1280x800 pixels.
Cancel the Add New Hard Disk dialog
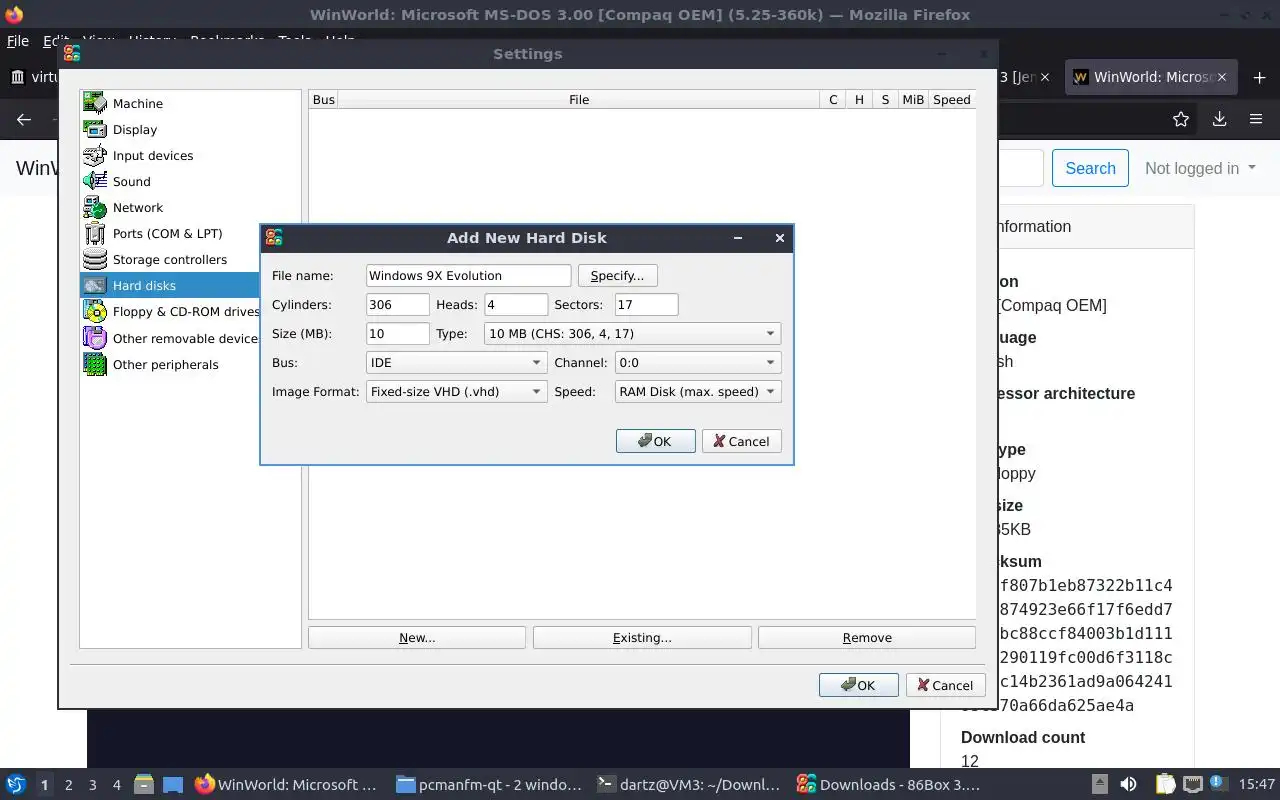pos(741,441)
